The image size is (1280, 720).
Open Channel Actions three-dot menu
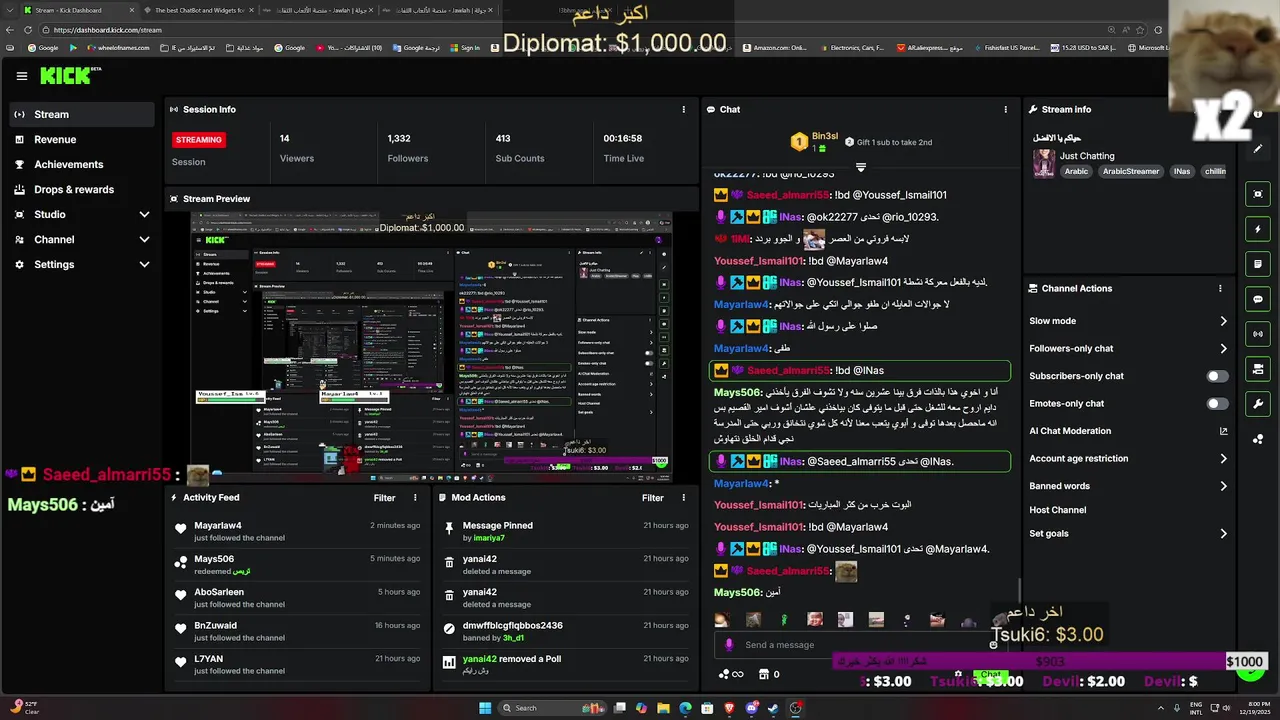point(1220,288)
